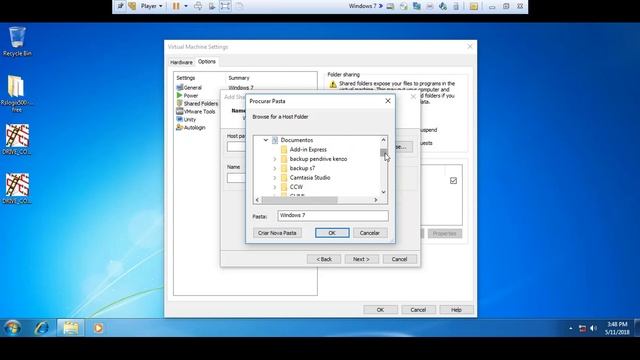Screen dimensions: 640x360
Task: Select Shared Folders in Settings list
Action: (197, 104)
